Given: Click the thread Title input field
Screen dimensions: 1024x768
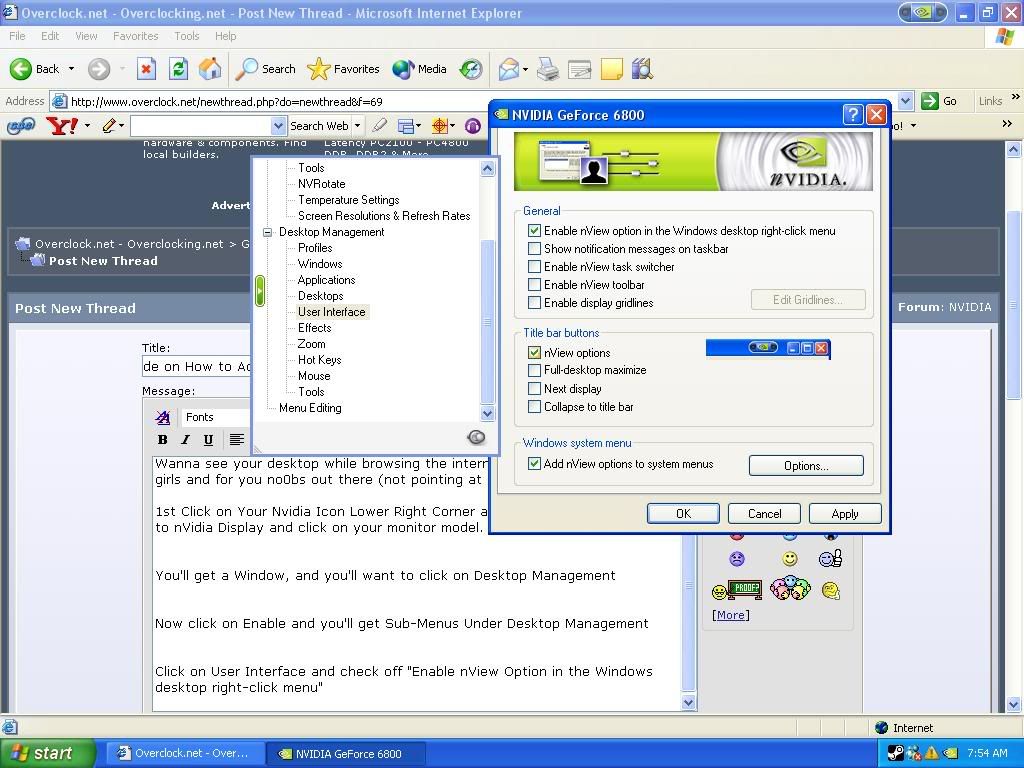Looking at the screenshot, I should [x=197, y=366].
